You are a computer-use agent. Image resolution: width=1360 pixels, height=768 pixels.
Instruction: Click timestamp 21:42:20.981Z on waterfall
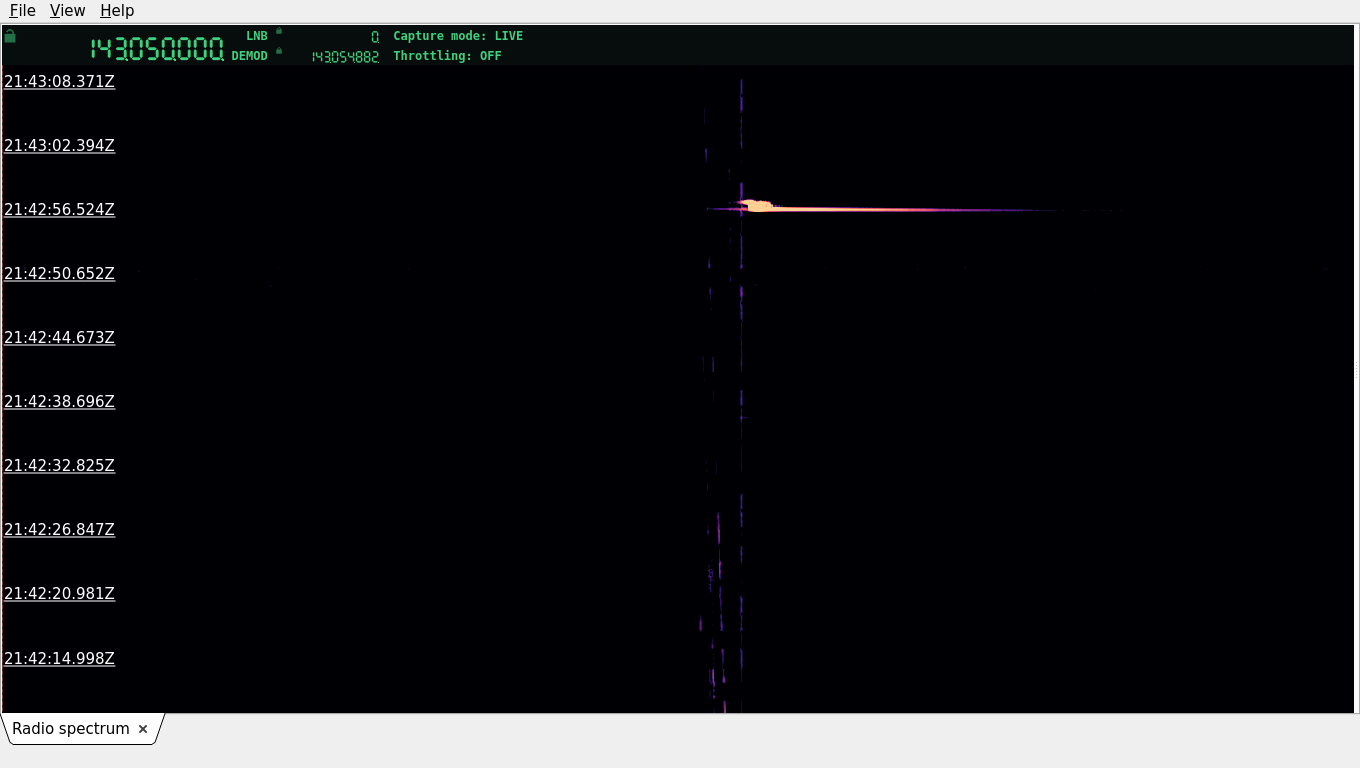59,593
